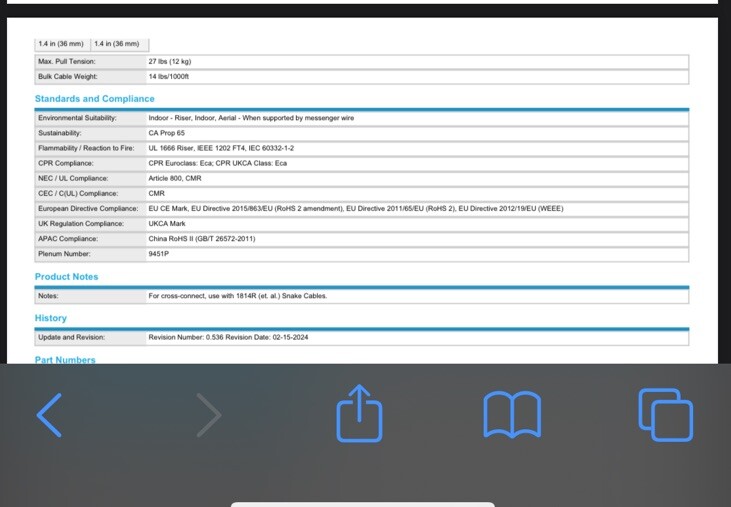Tap the Safari back arrow
This screenshot has width=731, height=507.
49,415
